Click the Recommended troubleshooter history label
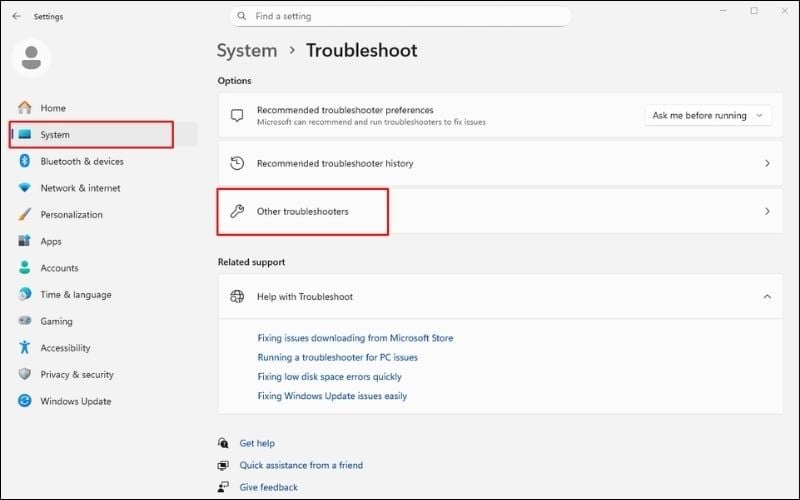 click(x=335, y=163)
